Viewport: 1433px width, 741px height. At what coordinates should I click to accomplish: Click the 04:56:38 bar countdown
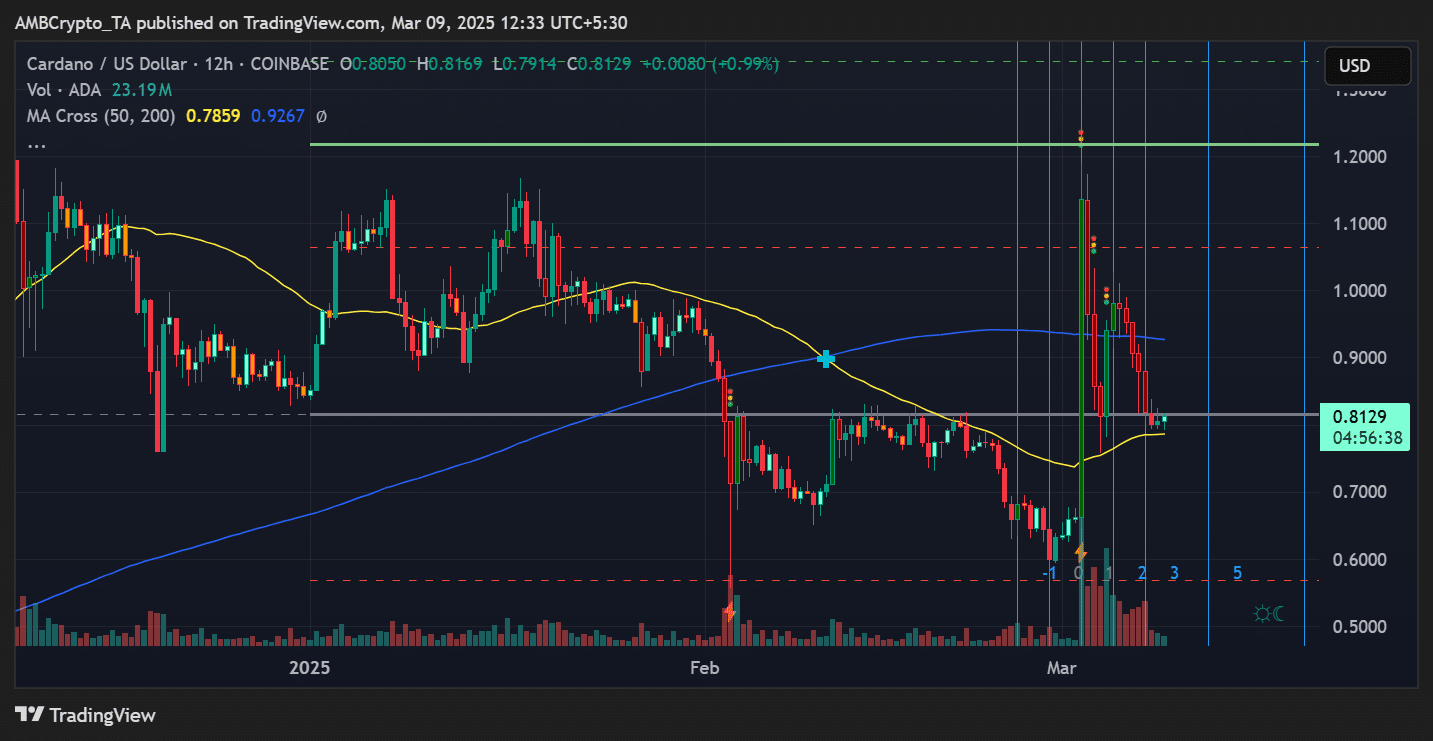coord(1366,438)
